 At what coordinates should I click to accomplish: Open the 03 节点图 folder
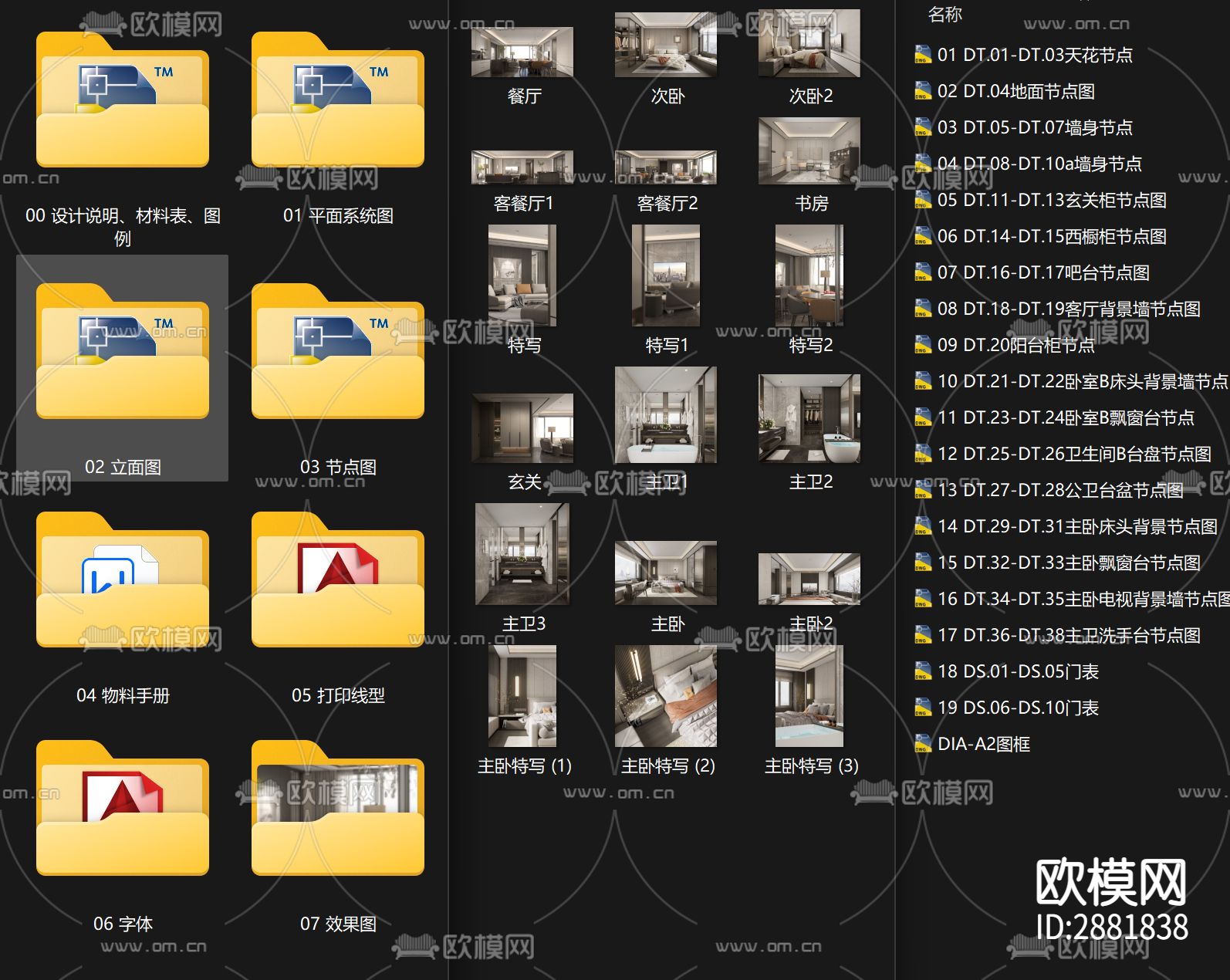click(x=338, y=352)
